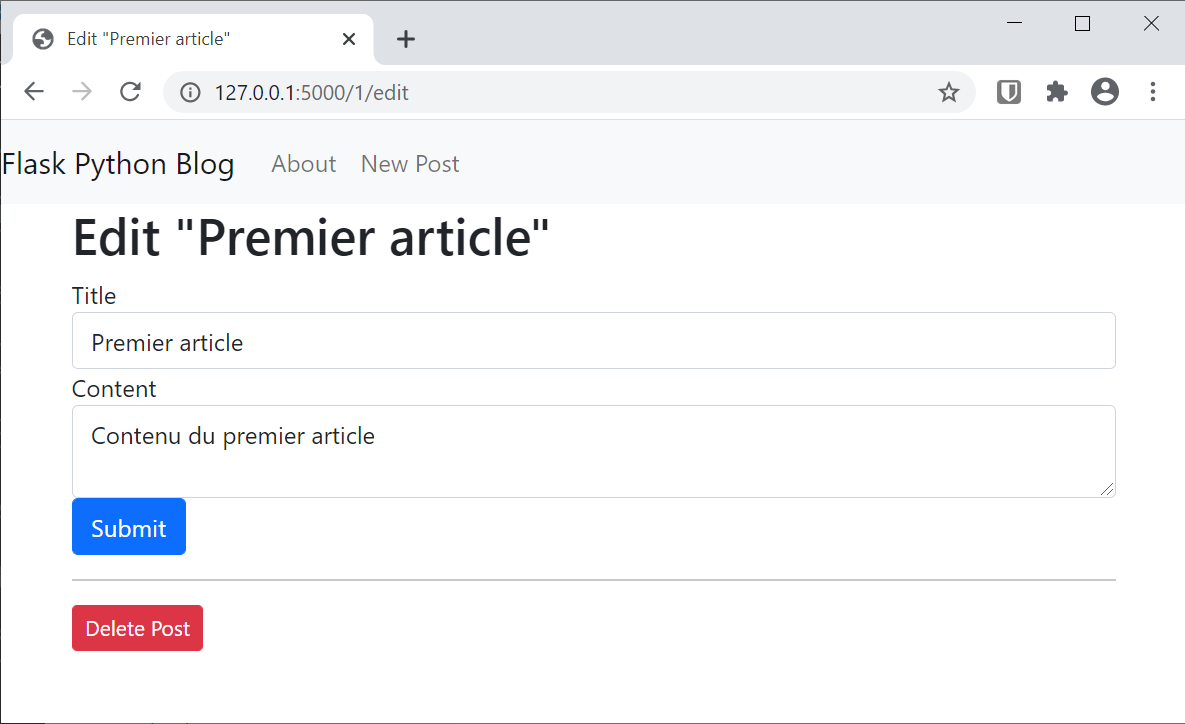This screenshot has width=1185, height=724.
Task: Click the site information icon in address bar
Action: [x=190, y=93]
